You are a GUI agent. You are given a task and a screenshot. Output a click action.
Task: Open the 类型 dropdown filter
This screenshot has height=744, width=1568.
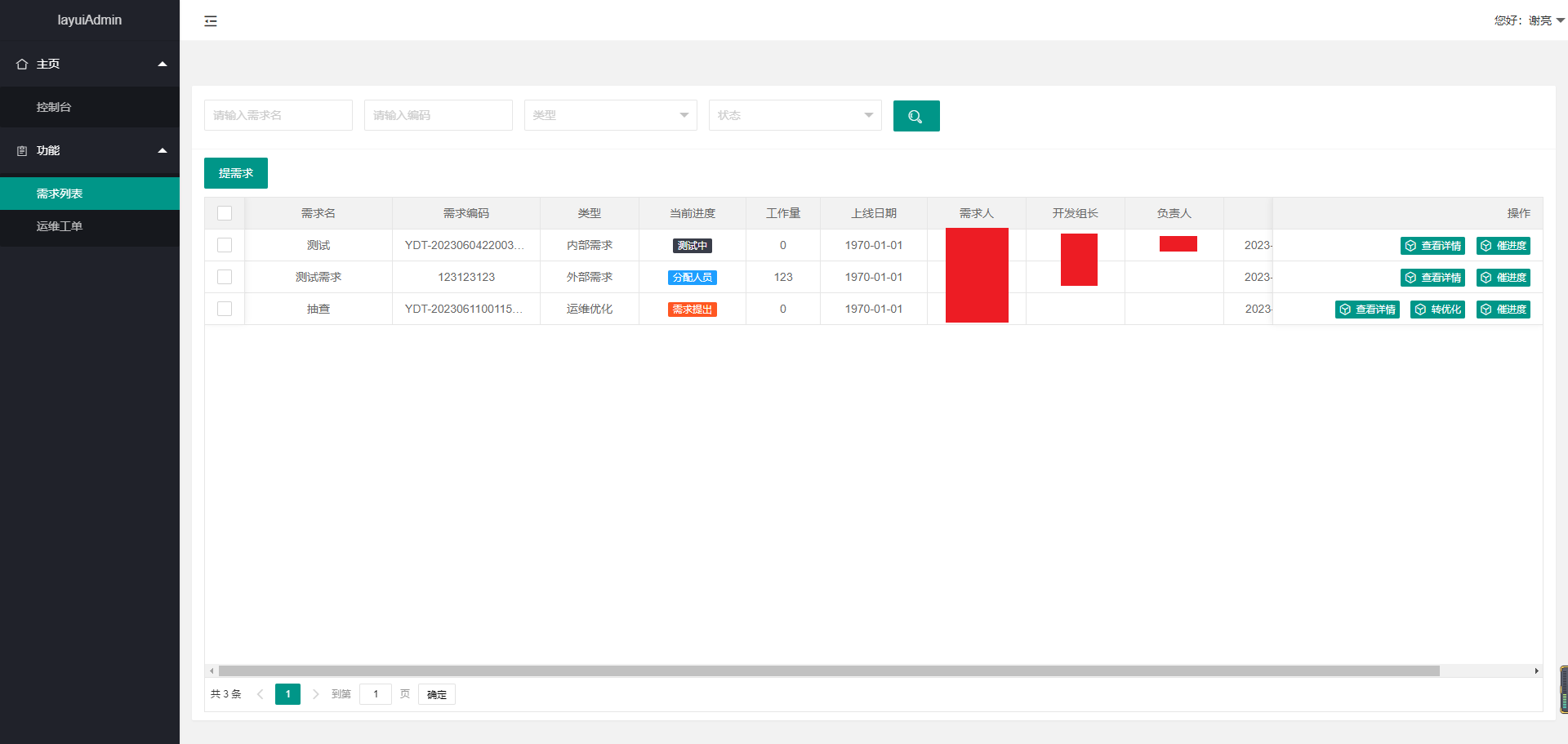click(x=611, y=115)
